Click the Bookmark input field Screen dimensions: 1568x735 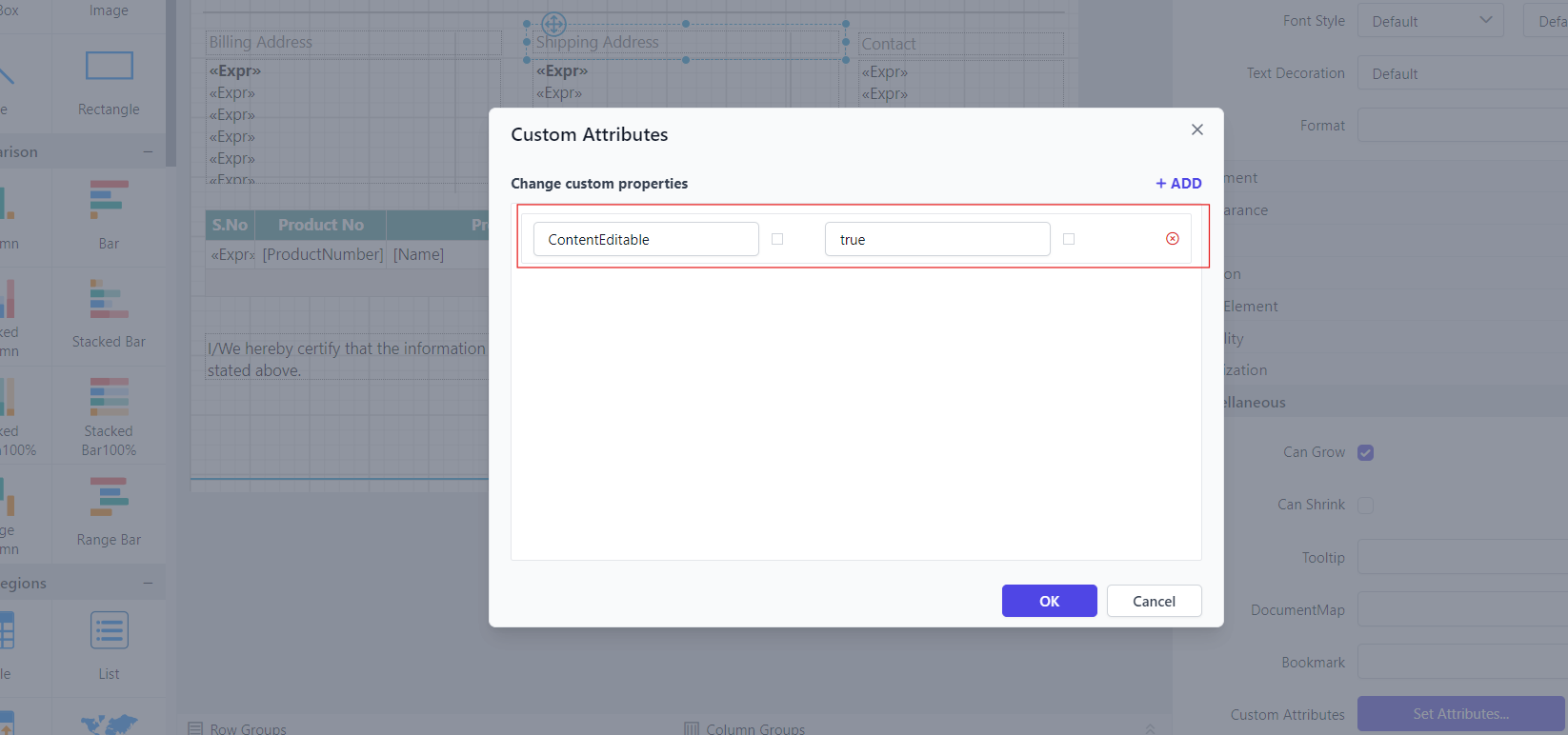(1462, 662)
